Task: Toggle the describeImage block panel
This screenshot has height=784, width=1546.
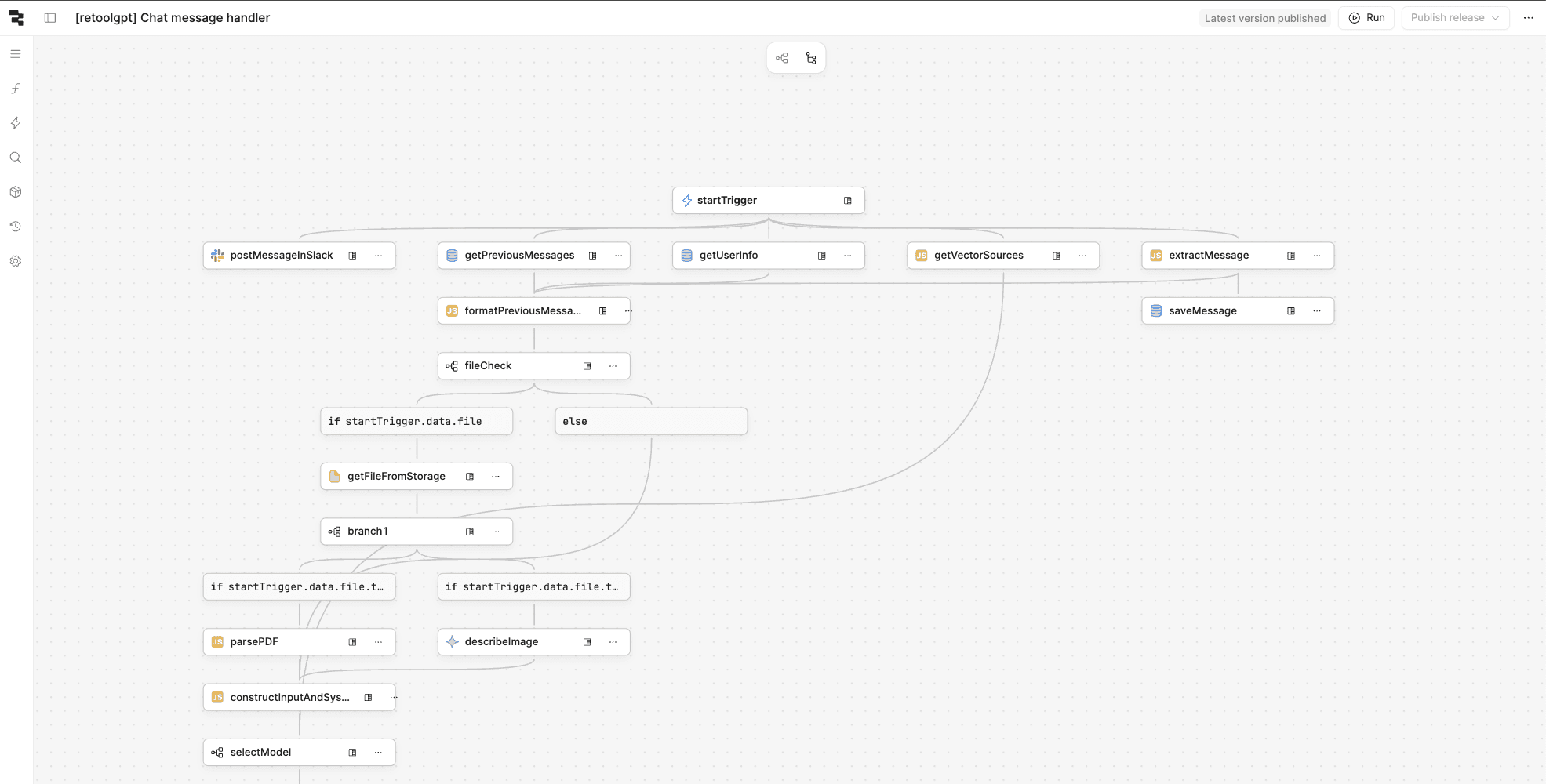Action: pyautogui.click(x=587, y=642)
